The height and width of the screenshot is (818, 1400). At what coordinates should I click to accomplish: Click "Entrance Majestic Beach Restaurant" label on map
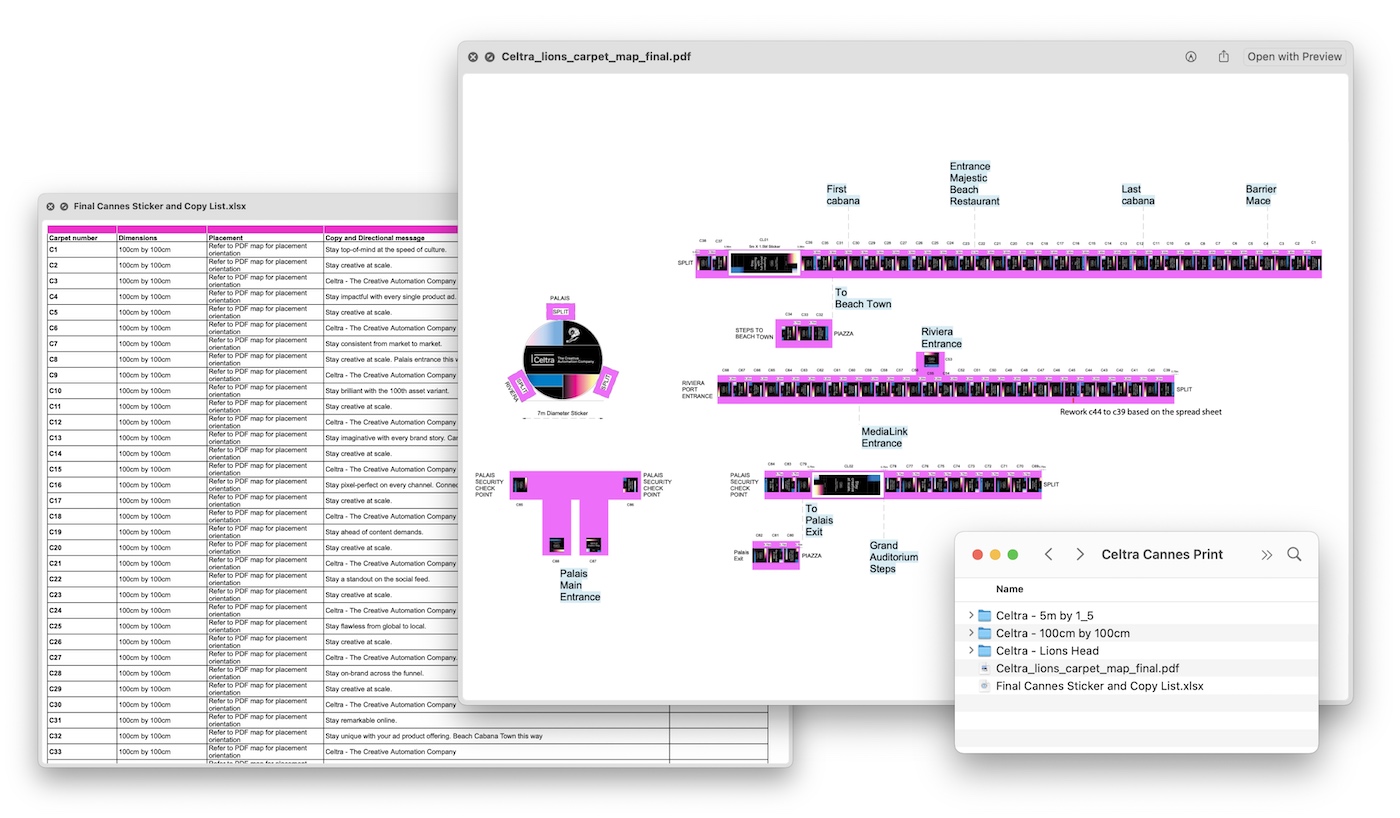pos(975,184)
